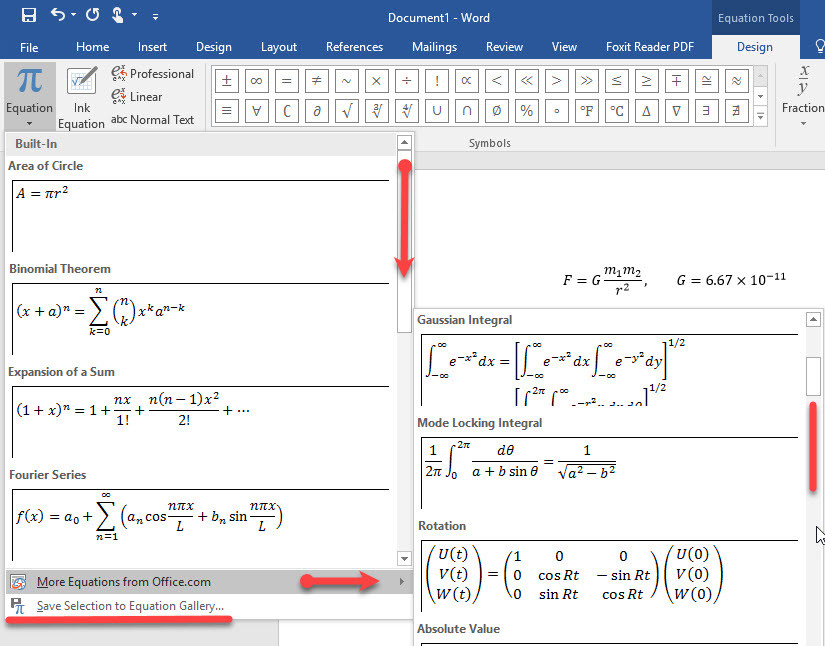
Task: Insert the intersection symbol
Action: coord(466,110)
